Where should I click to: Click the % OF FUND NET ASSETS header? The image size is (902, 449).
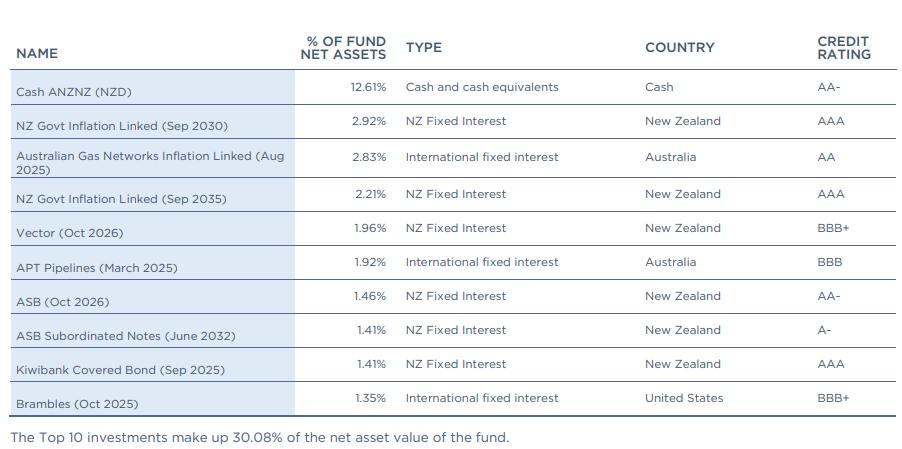(x=343, y=47)
